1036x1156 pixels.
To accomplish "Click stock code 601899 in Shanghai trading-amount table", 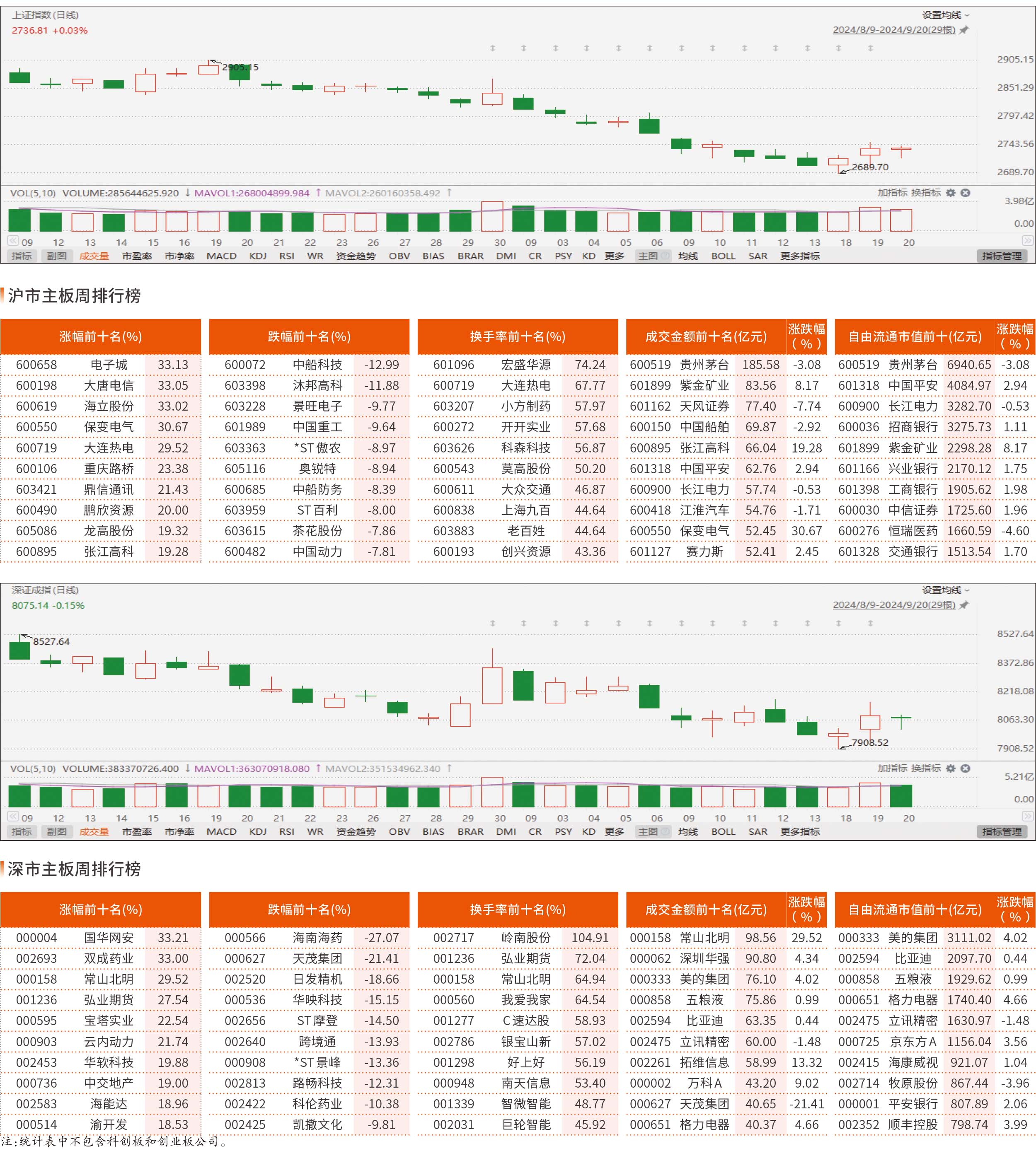I will (650, 385).
